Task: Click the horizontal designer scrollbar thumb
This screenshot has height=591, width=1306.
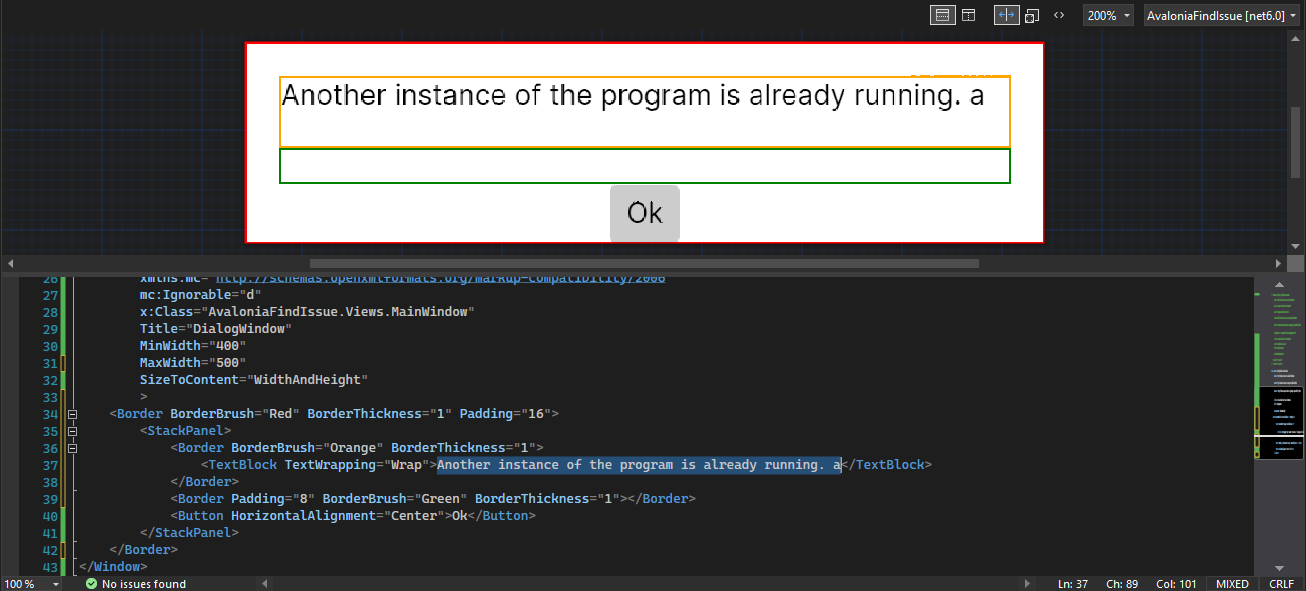Action: [644, 263]
